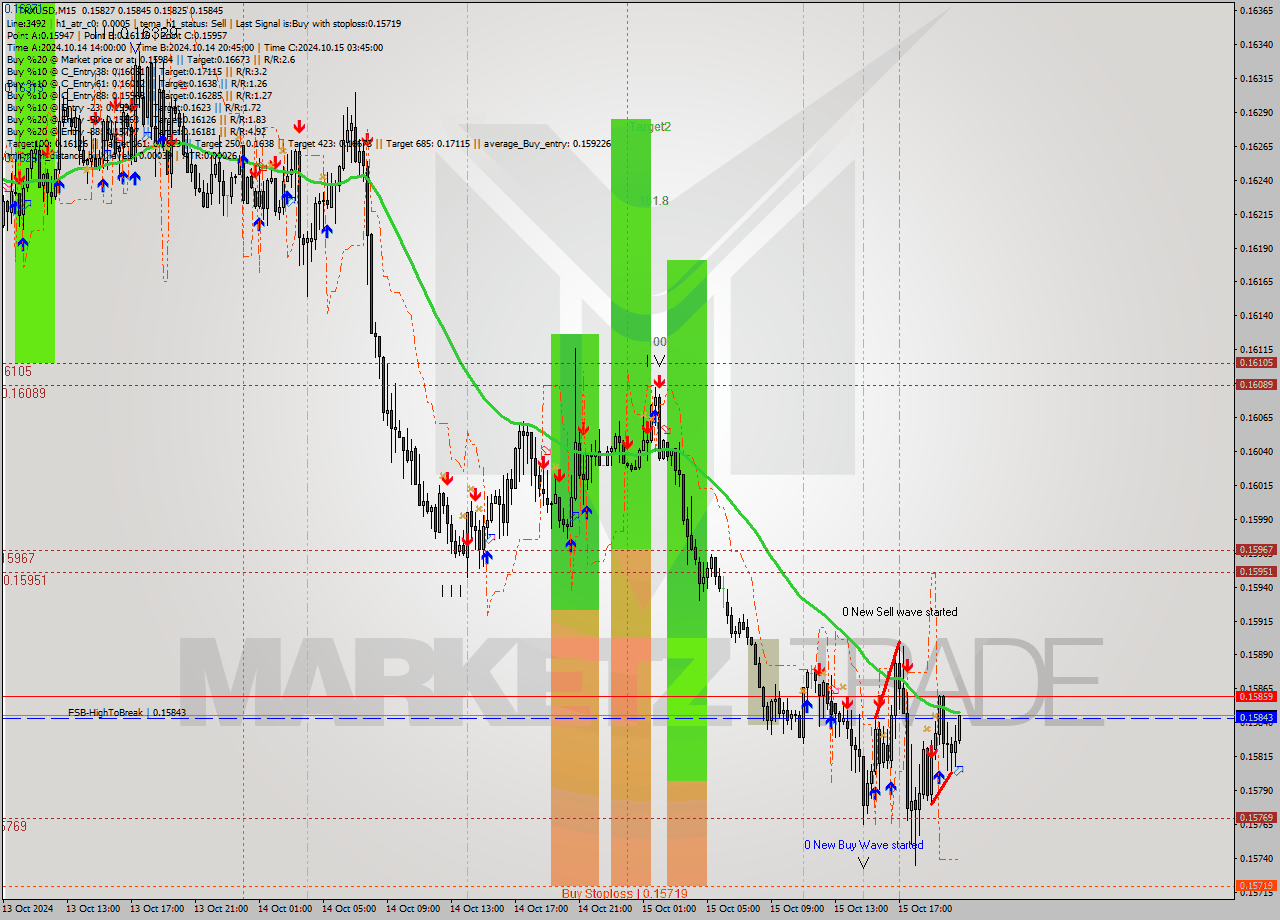Click the '15 Oct 17:00' time axis label
Viewport: 1280px width, 920px height.
925,909
